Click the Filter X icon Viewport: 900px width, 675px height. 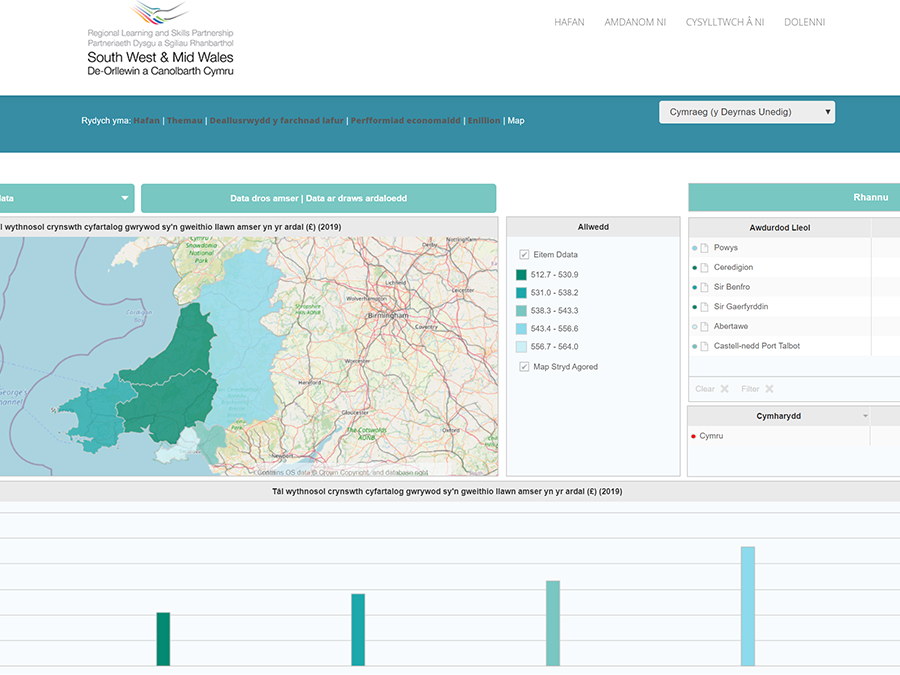click(x=769, y=389)
